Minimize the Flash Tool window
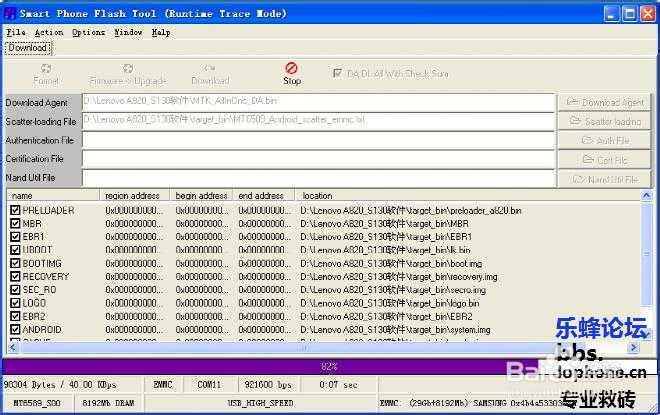 coord(611,13)
